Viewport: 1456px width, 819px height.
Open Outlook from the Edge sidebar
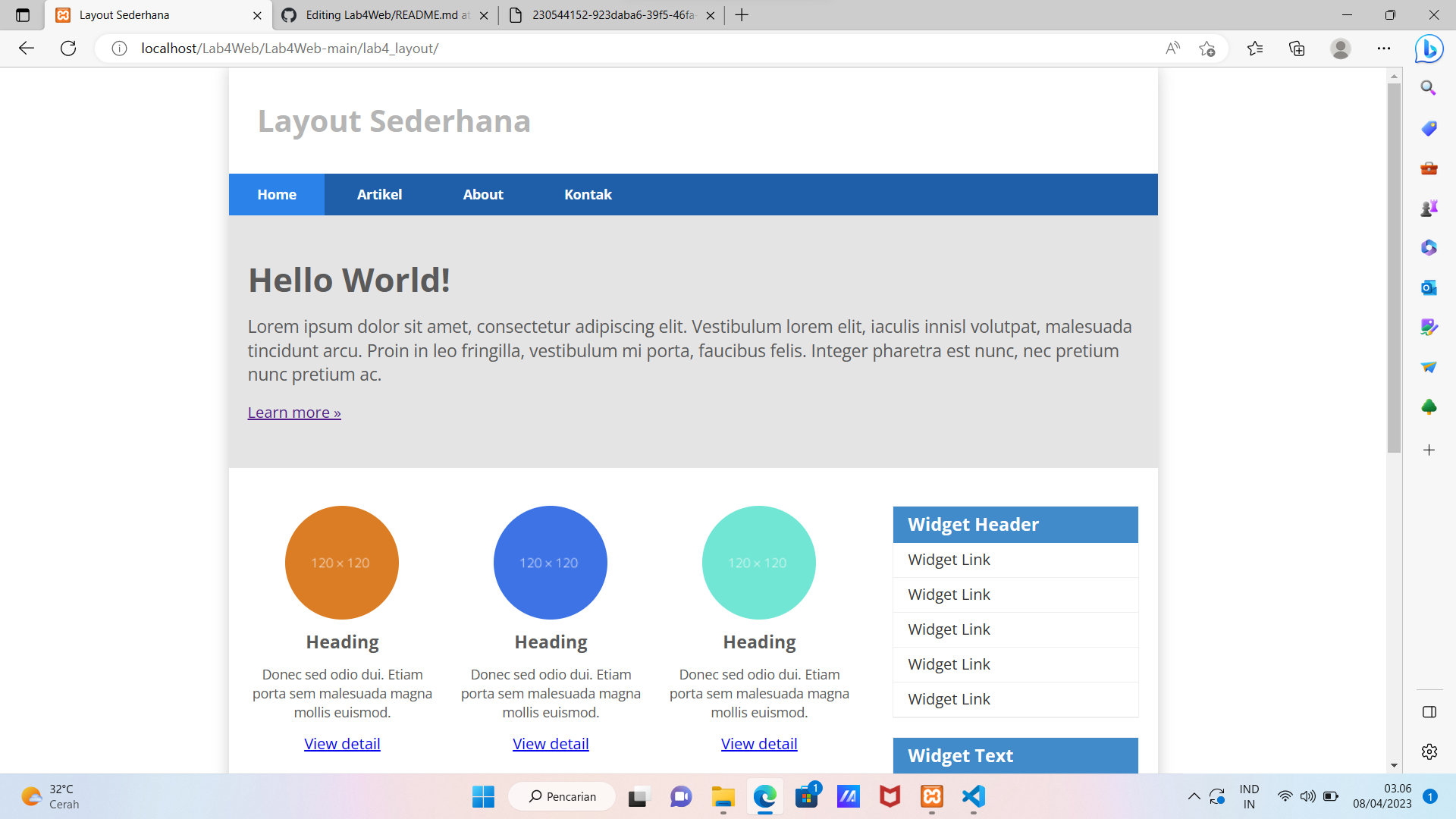tap(1429, 287)
